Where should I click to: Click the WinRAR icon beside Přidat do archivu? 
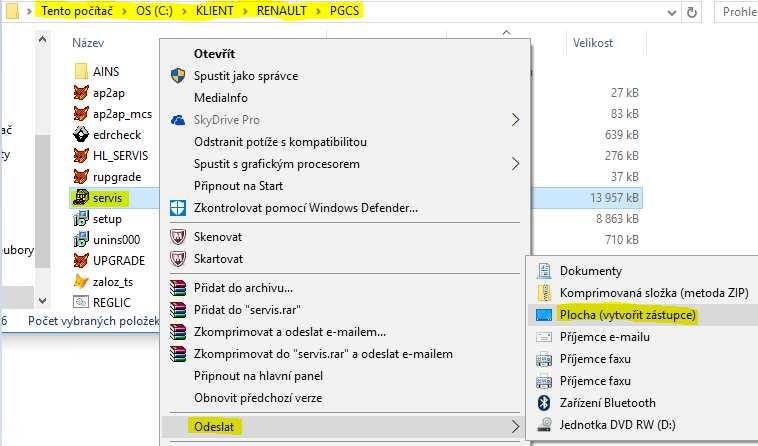point(178,288)
